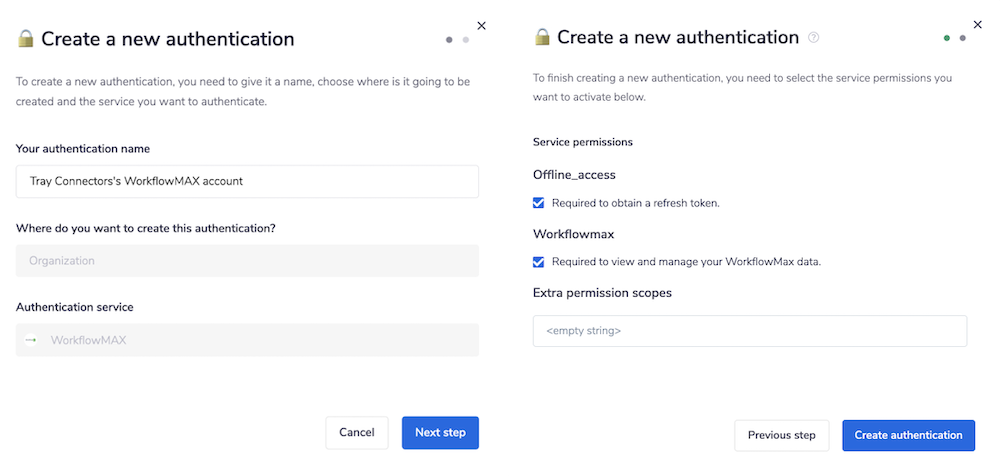Image resolution: width=1000 pixels, height=476 pixels.
Task: Click the lock icon in the service-permissions dialog
Action: (542, 37)
